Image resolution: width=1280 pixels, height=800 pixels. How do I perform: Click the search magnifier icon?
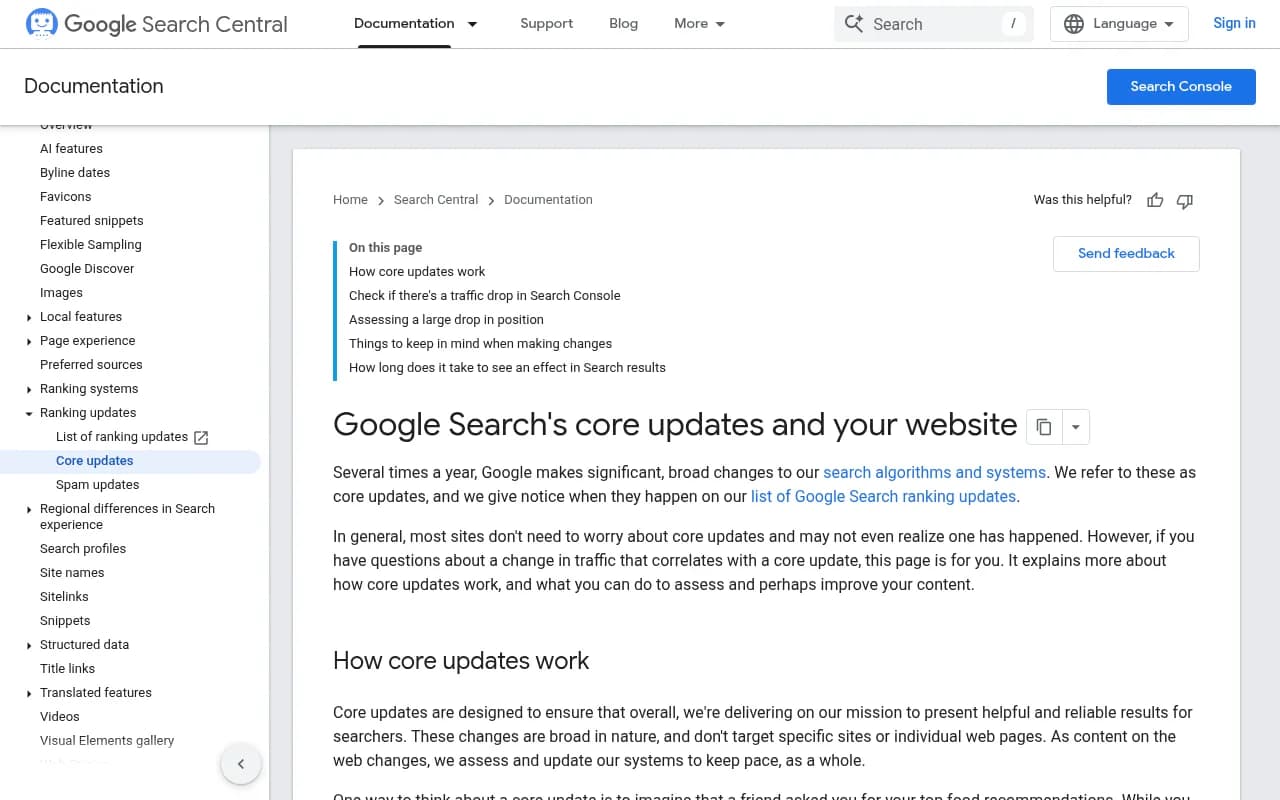click(854, 24)
